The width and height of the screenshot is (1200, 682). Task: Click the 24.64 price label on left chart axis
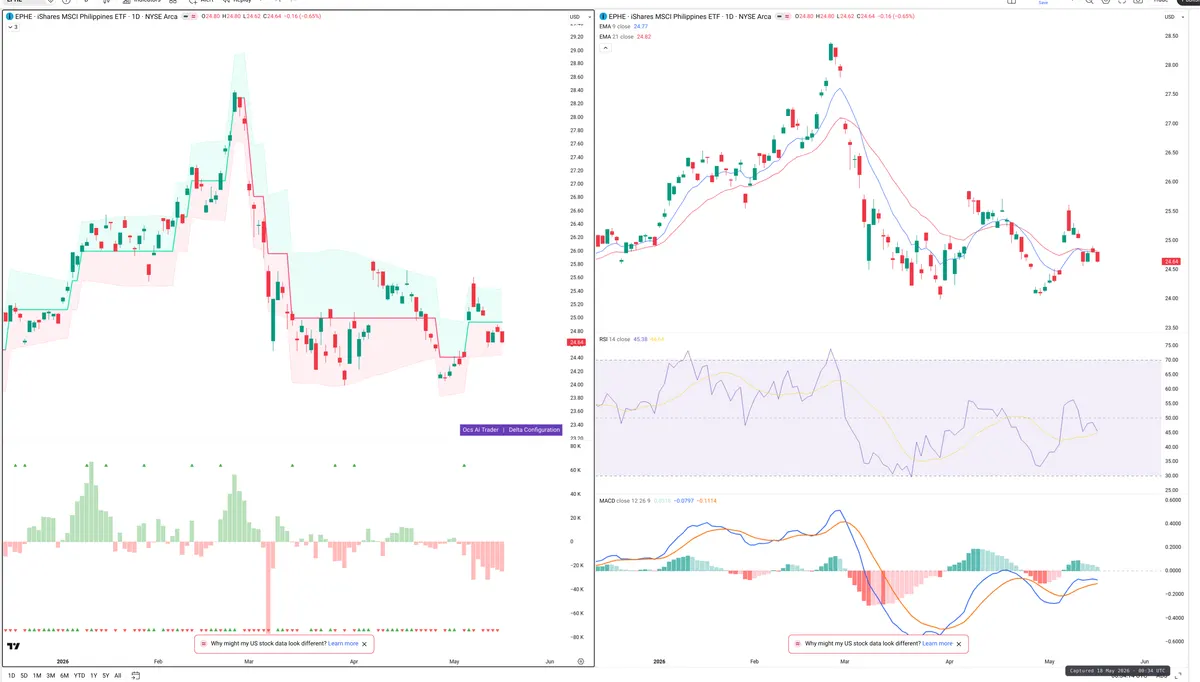point(574,343)
